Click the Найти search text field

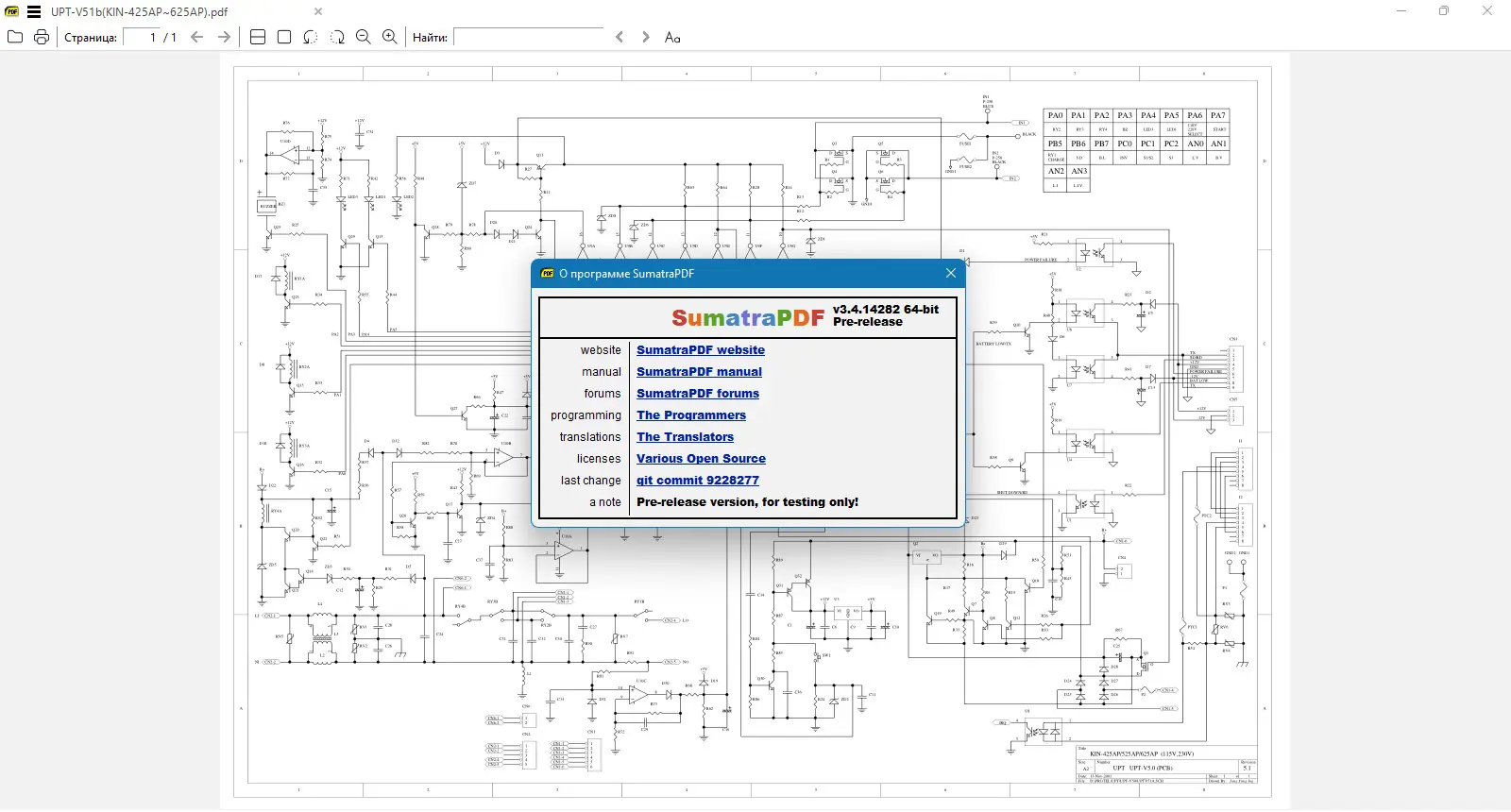pos(528,37)
